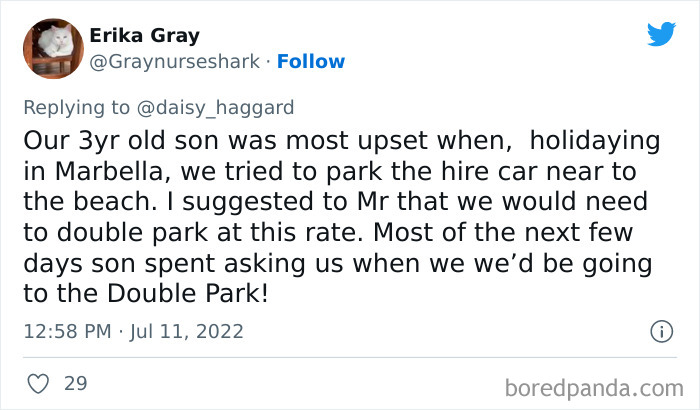Open Erika Gray's cat profile picture
The image size is (700, 410).
(52, 48)
